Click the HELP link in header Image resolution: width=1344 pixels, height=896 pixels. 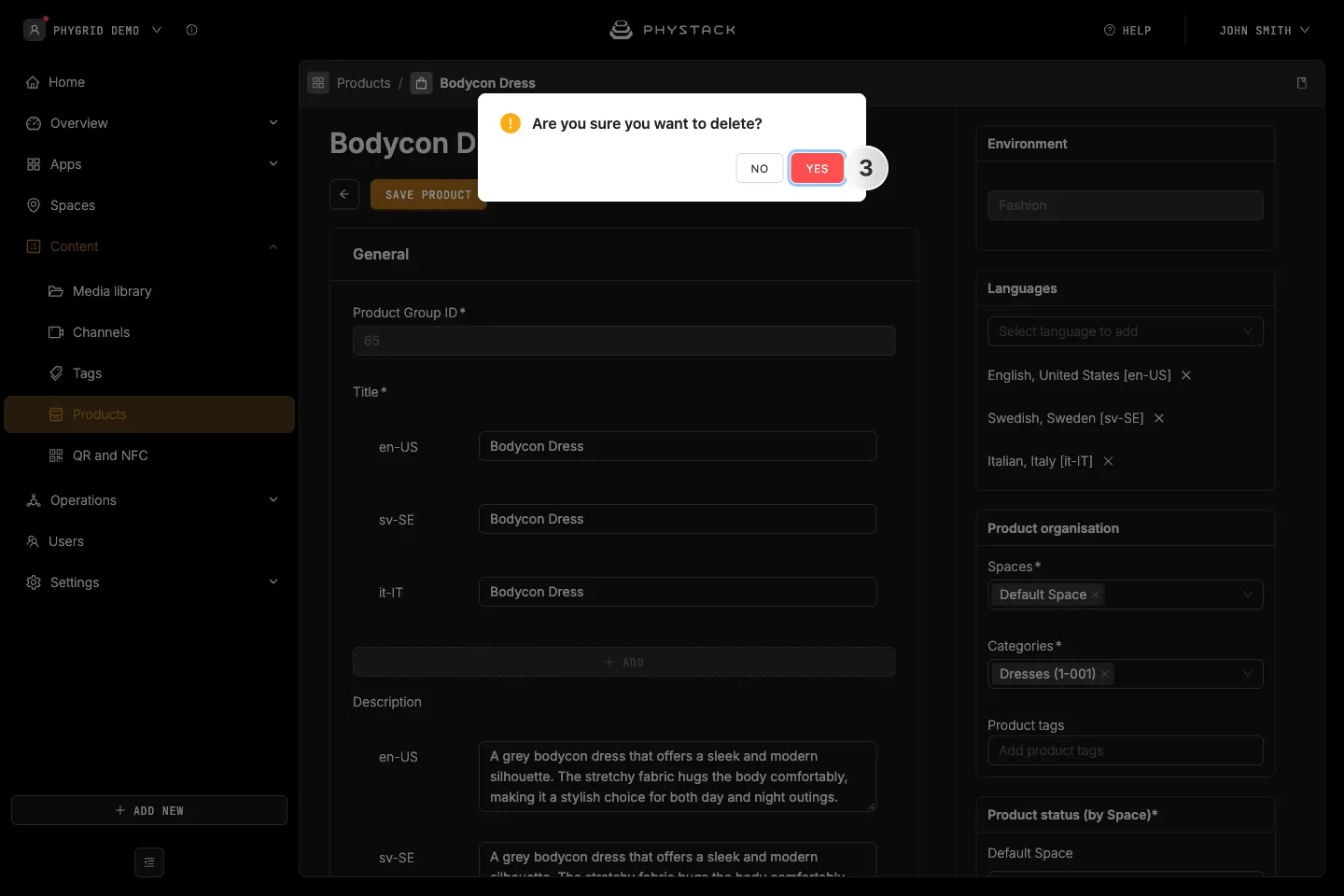pos(1127,30)
